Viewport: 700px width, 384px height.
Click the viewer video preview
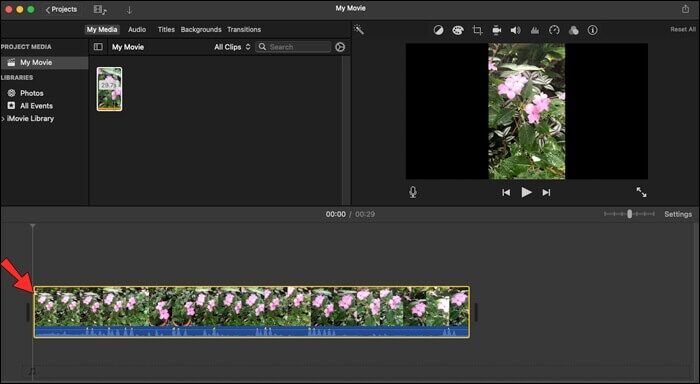tap(526, 111)
